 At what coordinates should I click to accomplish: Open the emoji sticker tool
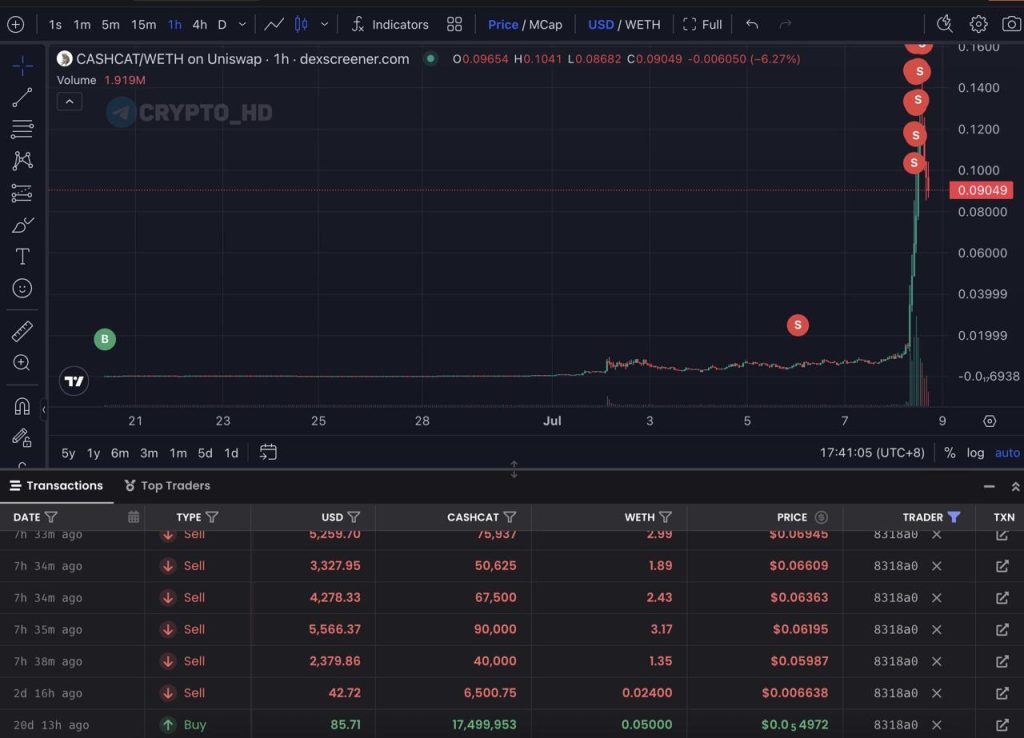[22, 288]
